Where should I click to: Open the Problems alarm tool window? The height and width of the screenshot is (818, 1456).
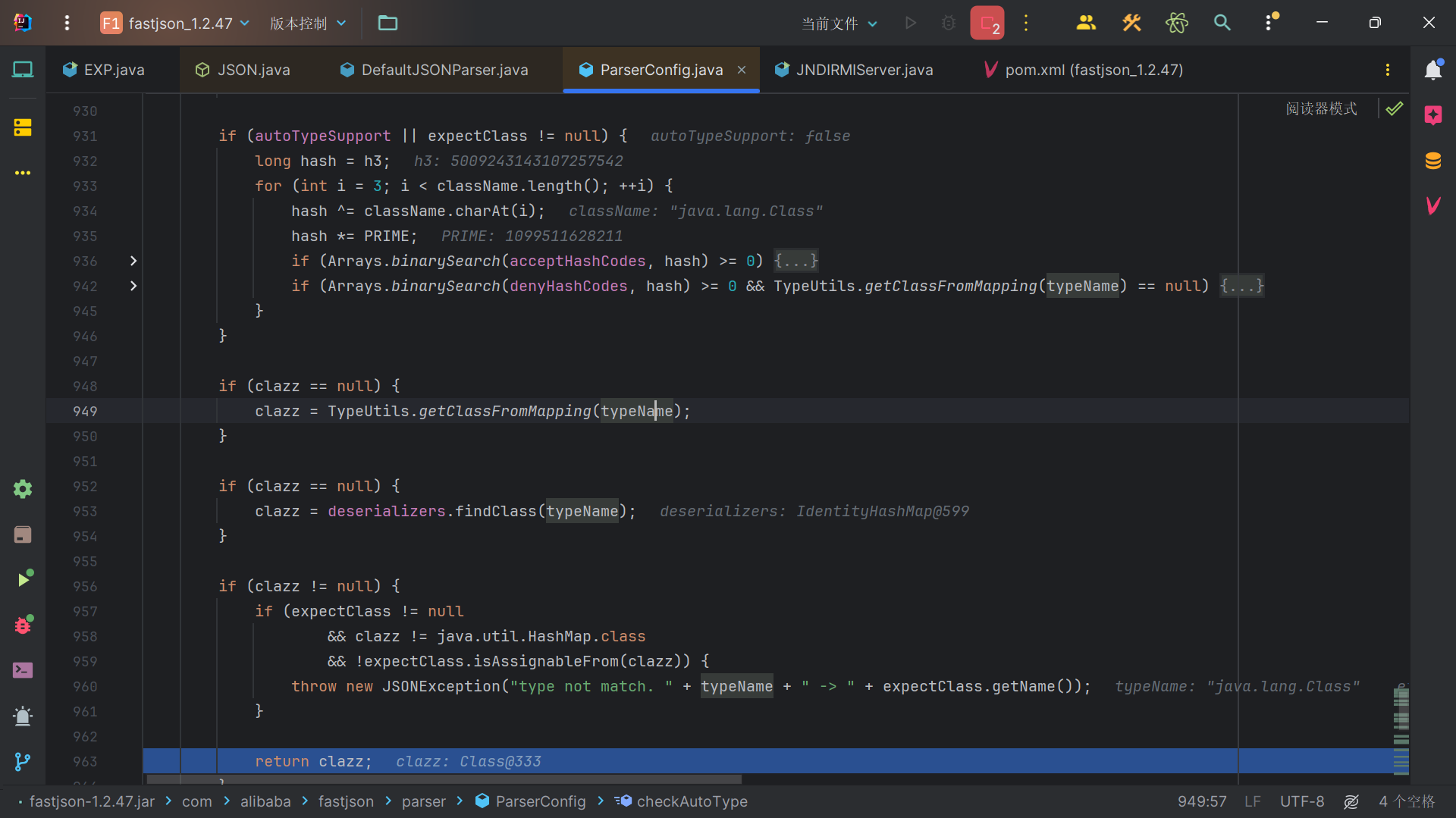[23, 716]
